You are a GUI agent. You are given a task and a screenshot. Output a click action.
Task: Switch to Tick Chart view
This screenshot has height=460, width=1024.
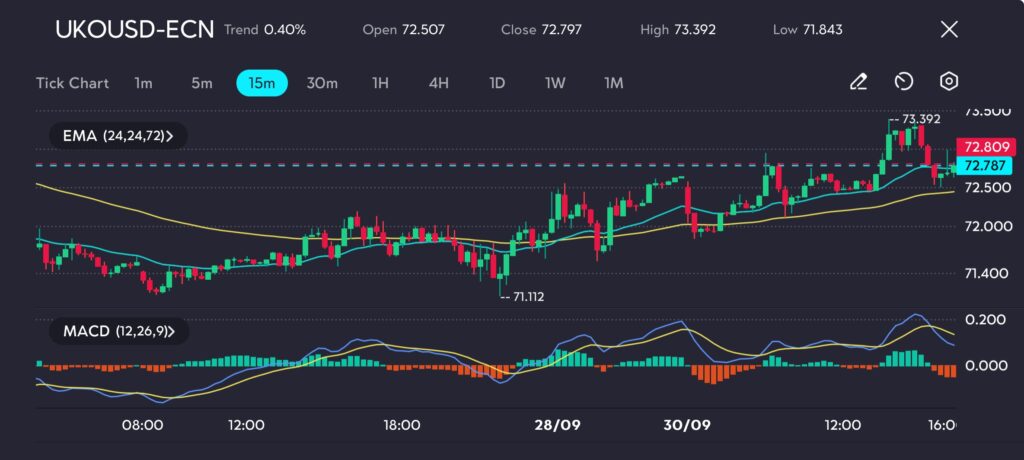[72, 83]
